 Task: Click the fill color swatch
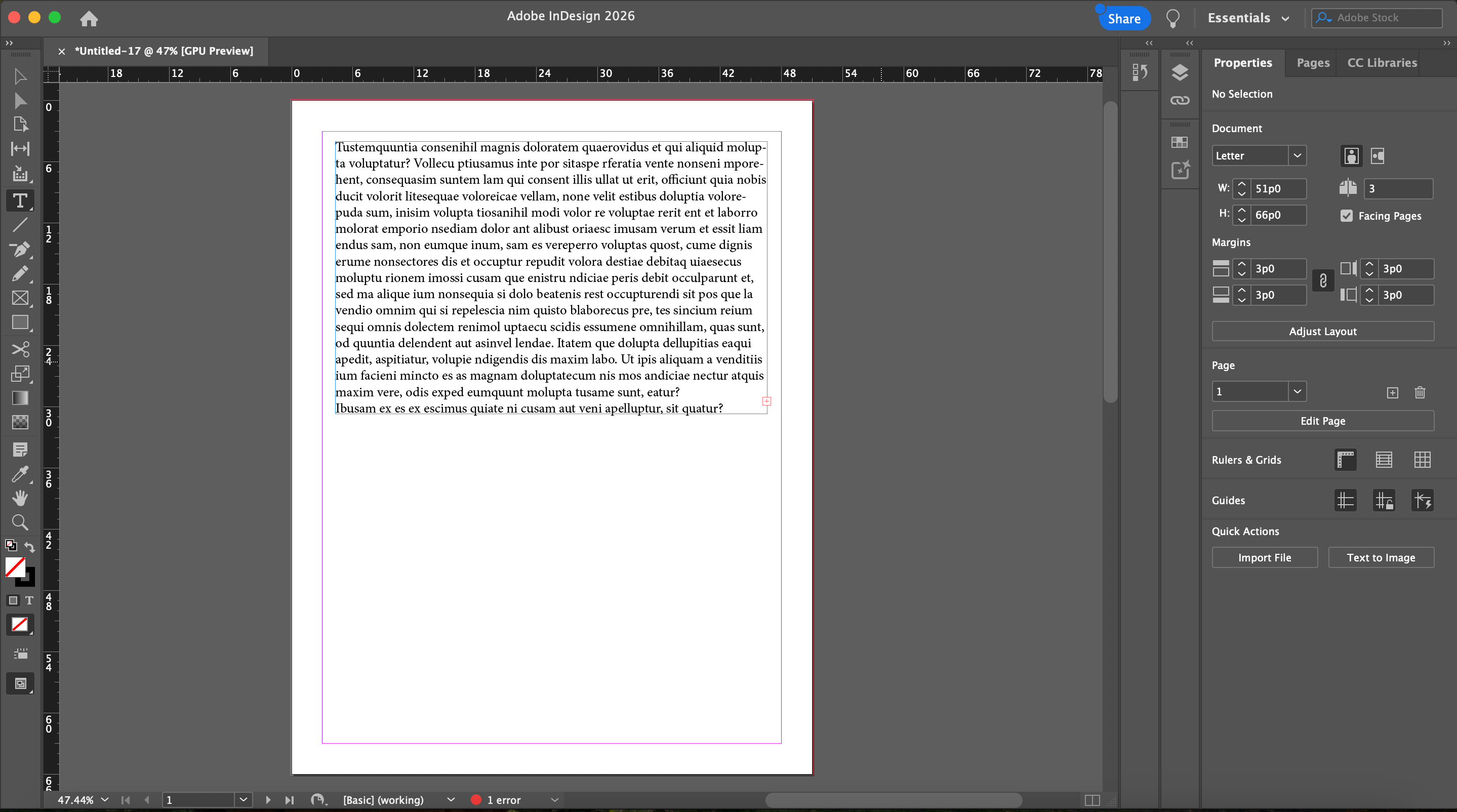point(15,566)
